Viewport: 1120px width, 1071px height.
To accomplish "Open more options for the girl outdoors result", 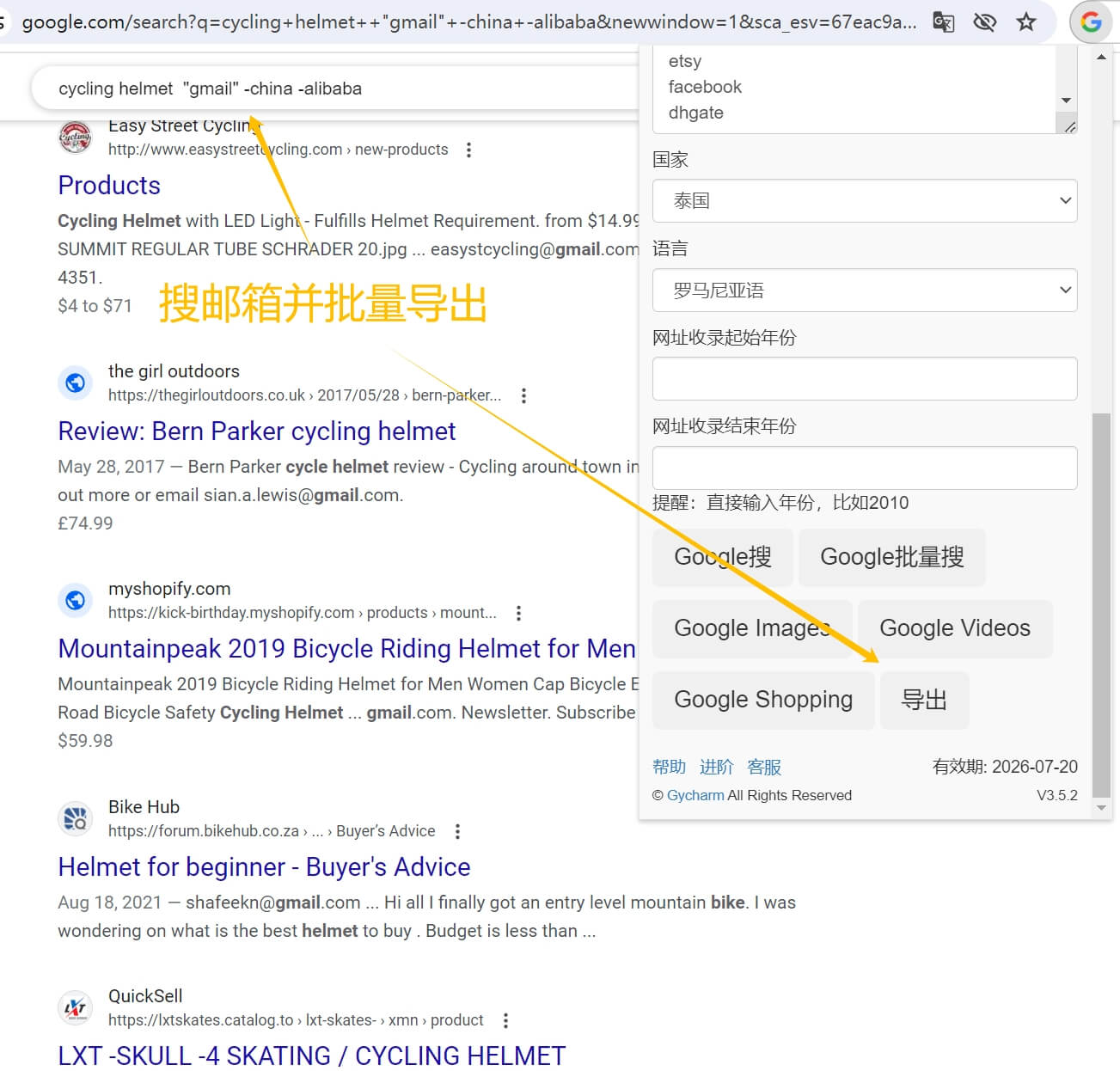I will pos(523,395).
